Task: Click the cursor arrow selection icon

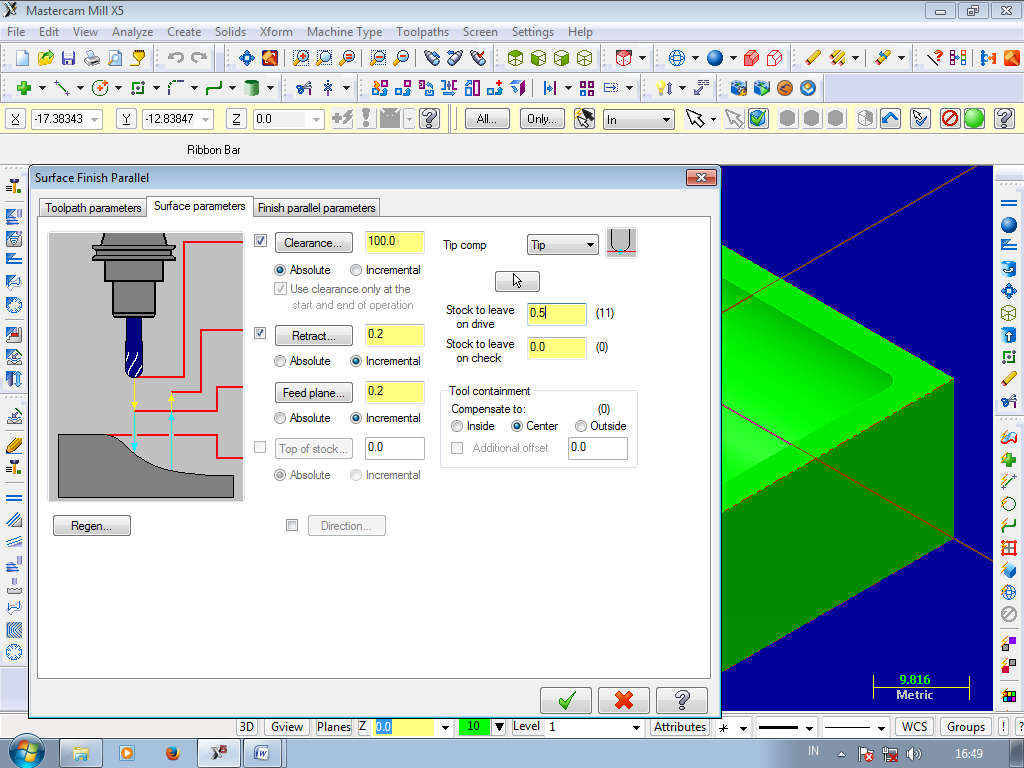Action: click(x=695, y=118)
